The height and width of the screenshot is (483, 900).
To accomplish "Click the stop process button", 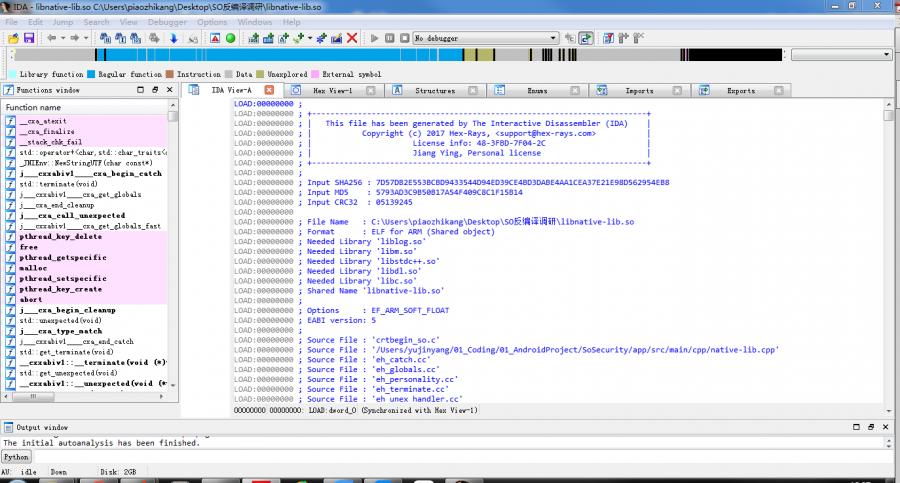I will 405,38.
